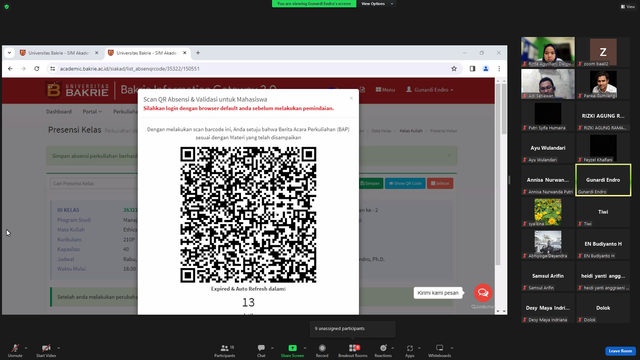
Task: Open the Portal menu
Action: [x=92, y=111]
